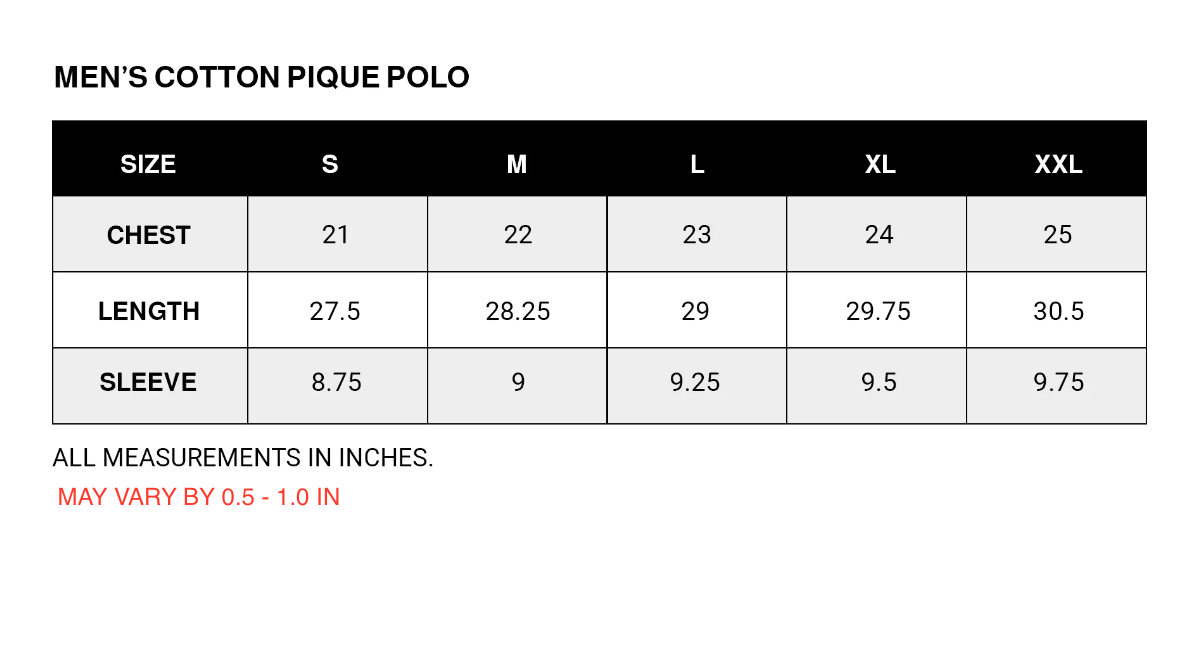The image size is (1199, 668).
Task: Click the All Measurements in Inches note
Action: click(x=243, y=458)
